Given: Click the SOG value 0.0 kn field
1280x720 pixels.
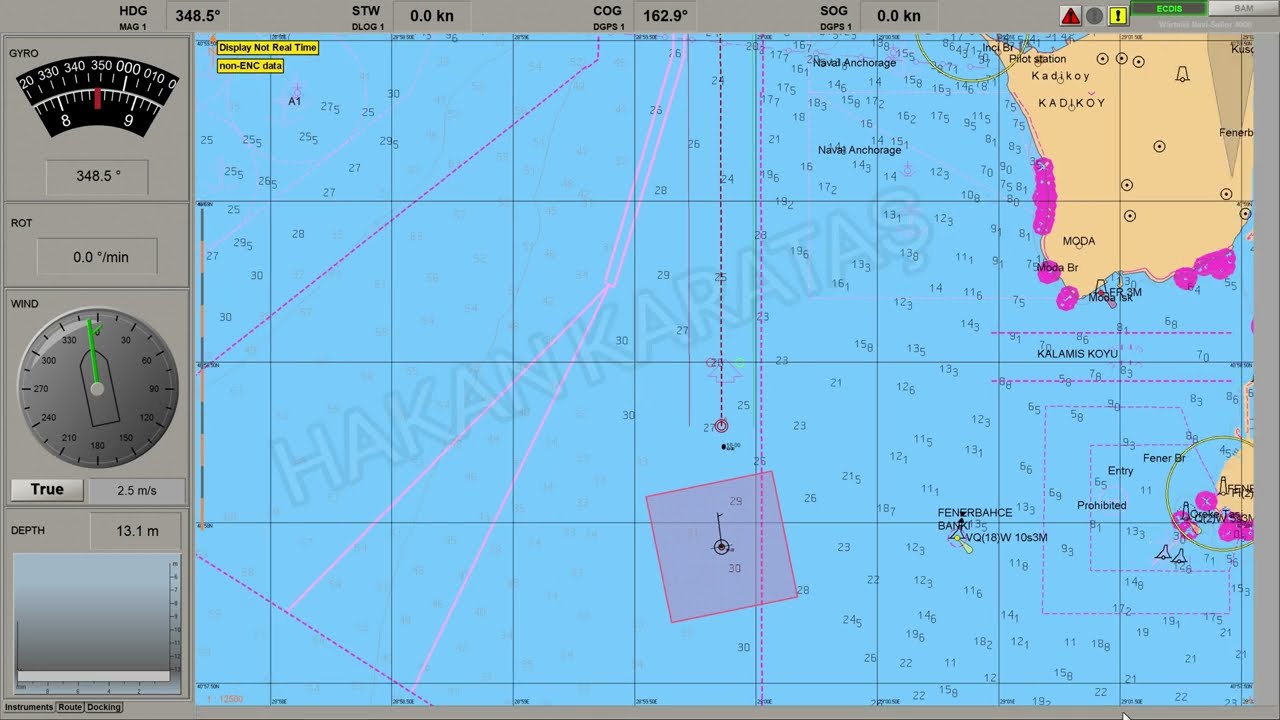Looking at the screenshot, I should (x=899, y=16).
